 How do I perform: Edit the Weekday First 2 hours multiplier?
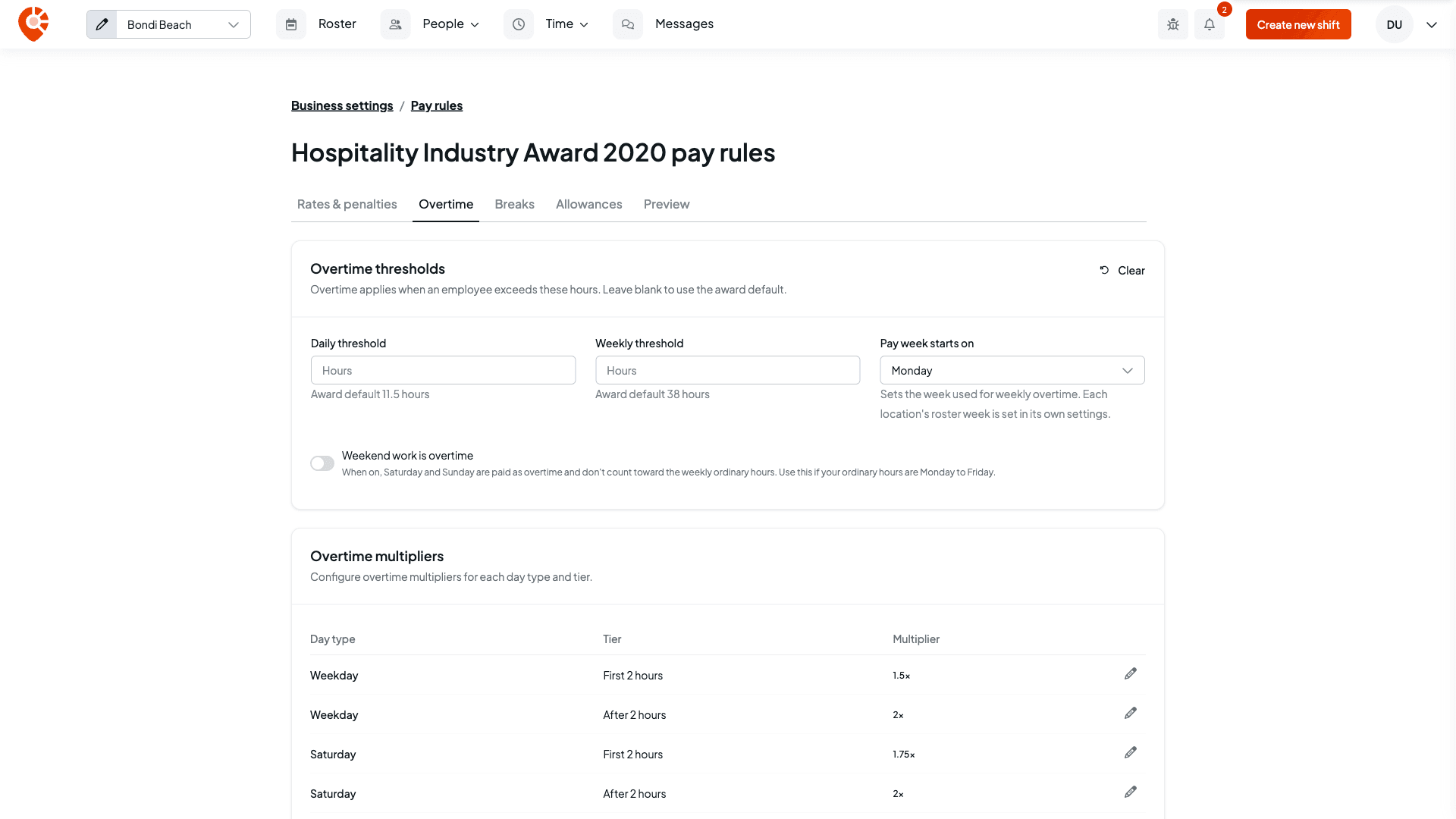coord(1131,674)
